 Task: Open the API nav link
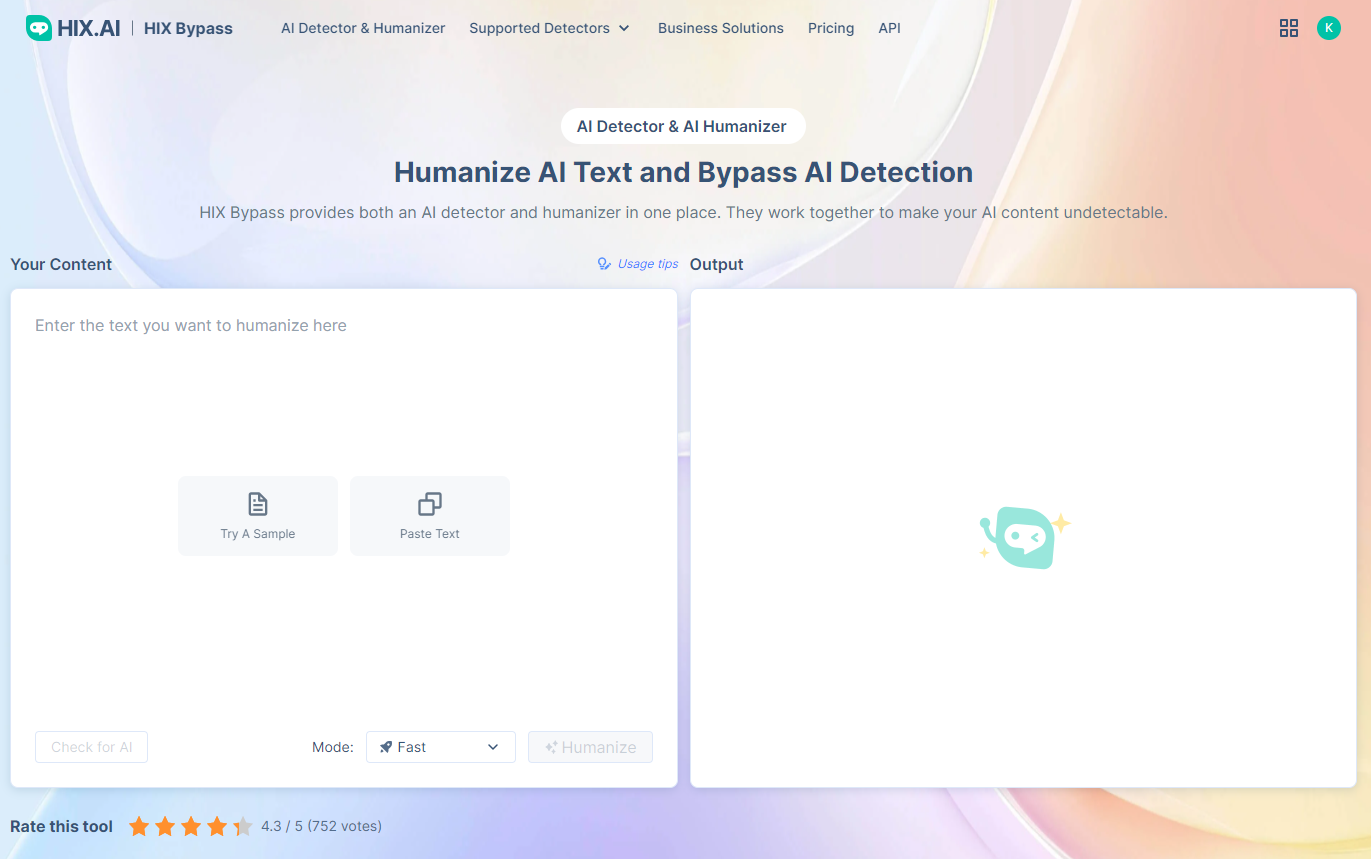(889, 28)
